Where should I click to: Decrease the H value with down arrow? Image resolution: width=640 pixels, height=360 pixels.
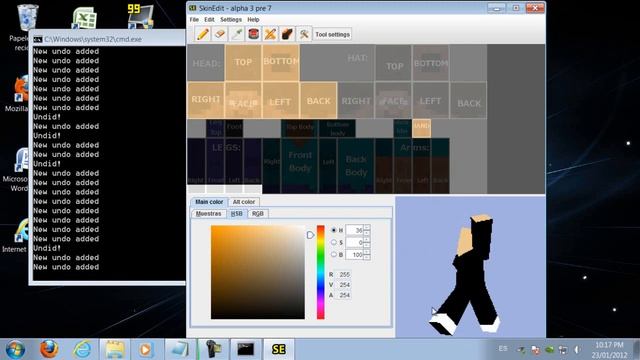pos(367,233)
